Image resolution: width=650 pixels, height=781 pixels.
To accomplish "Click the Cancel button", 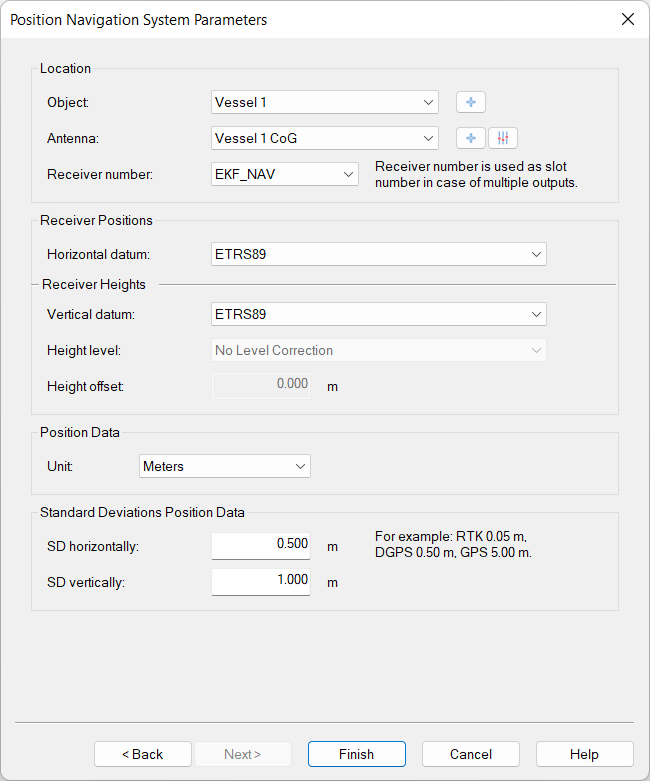I will click(x=470, y=754).
